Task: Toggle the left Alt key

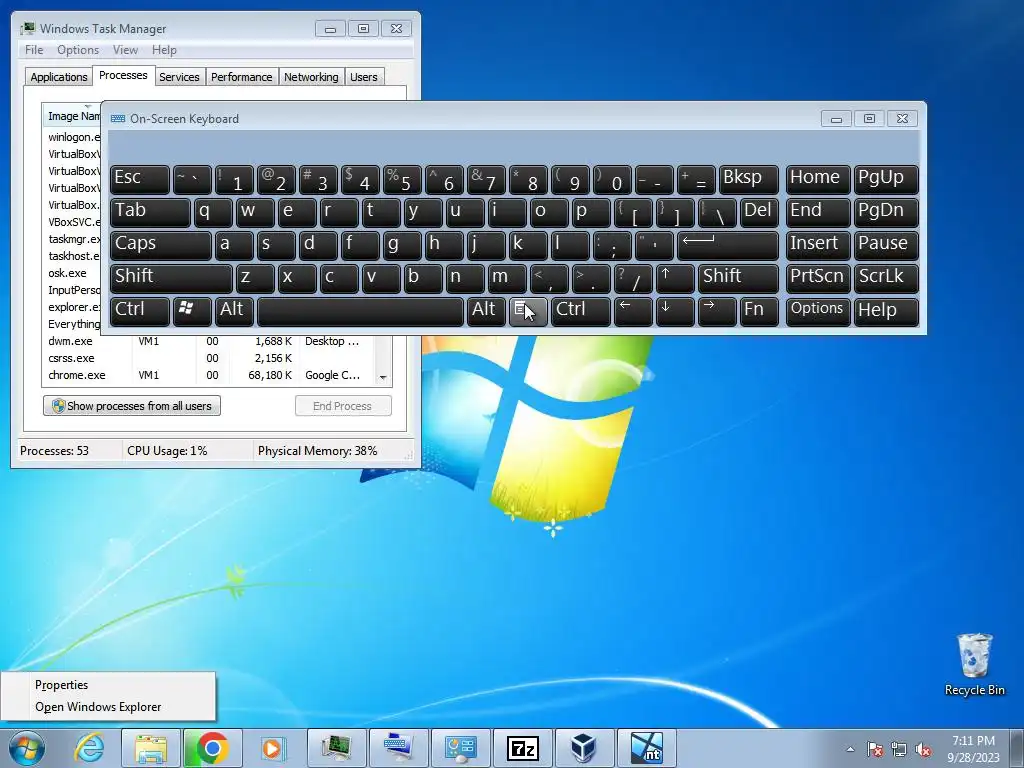Action: coord(234,311)
